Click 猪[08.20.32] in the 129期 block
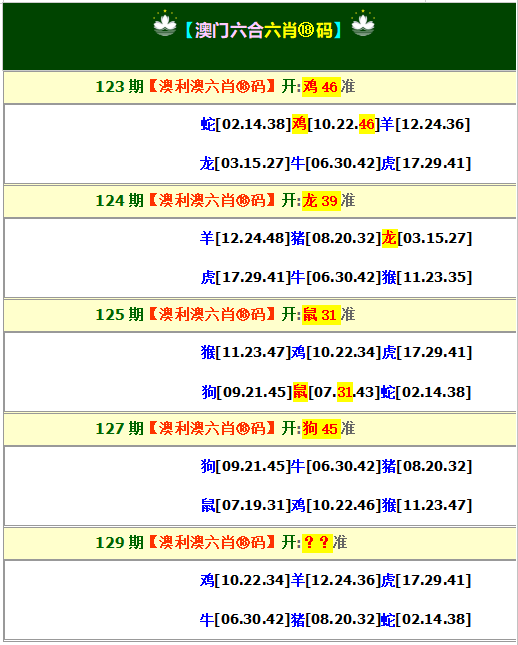This screenshot has width=518, height=645. coord(336,619)
